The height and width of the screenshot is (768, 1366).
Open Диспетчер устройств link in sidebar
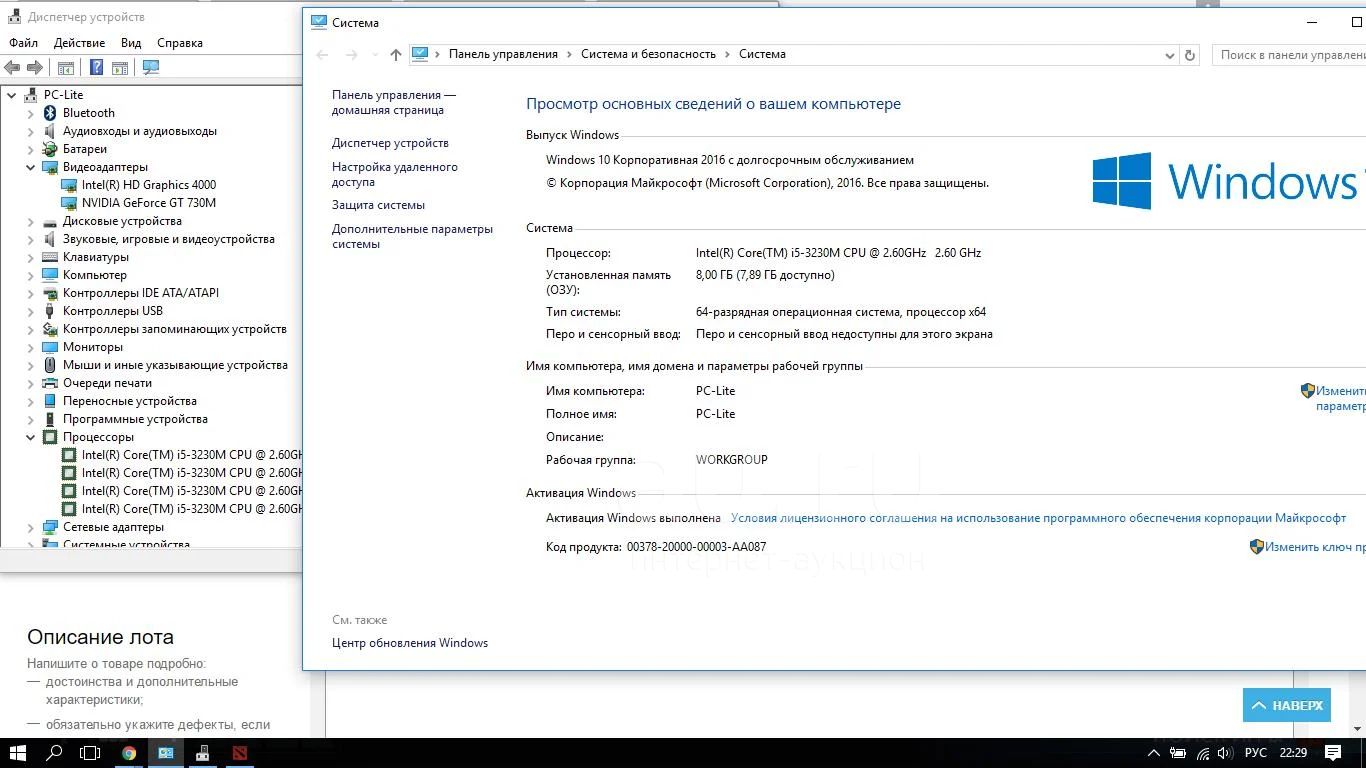[x=390, y=143]
